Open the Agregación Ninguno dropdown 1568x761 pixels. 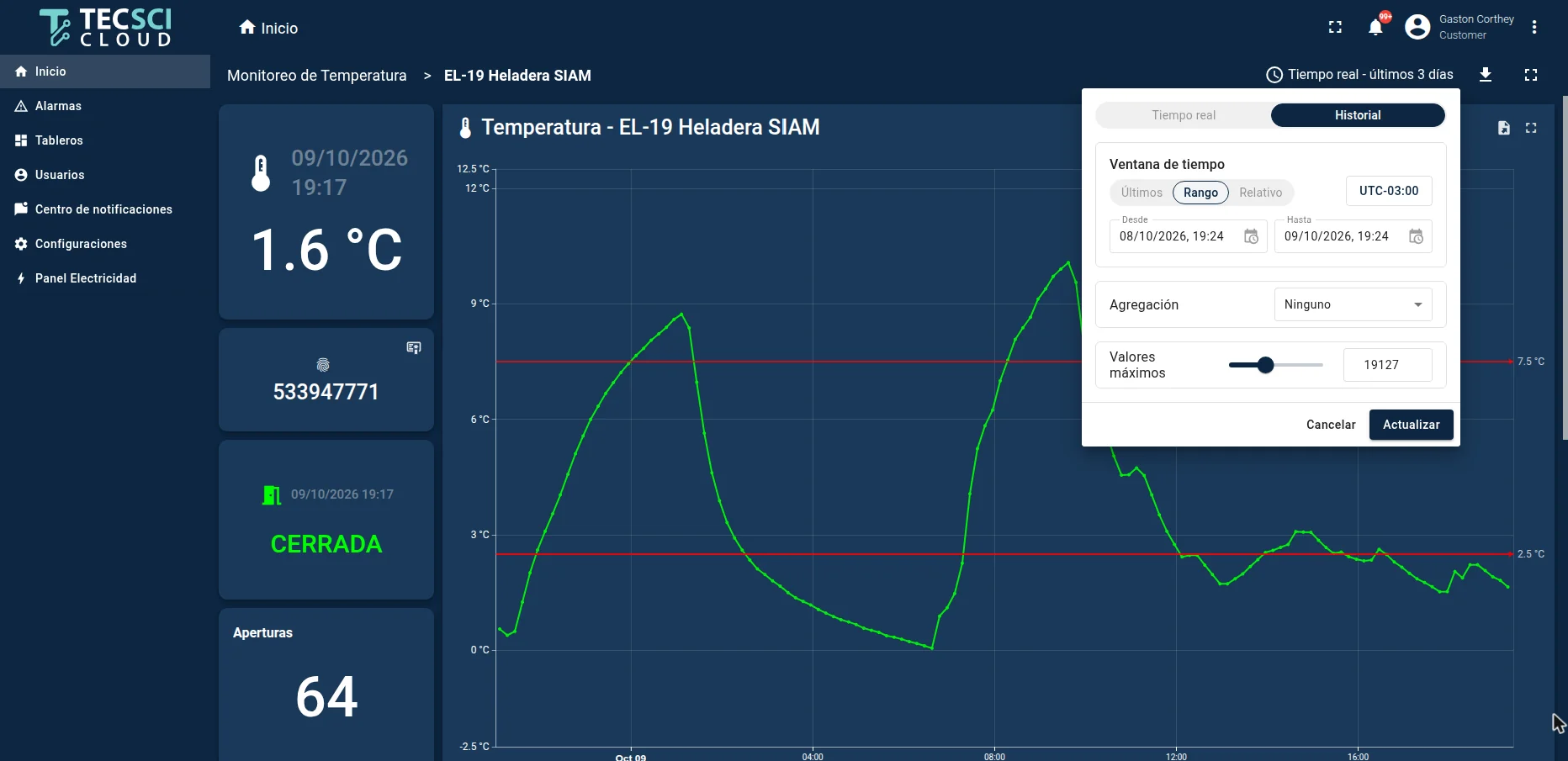click(1353, 304)
